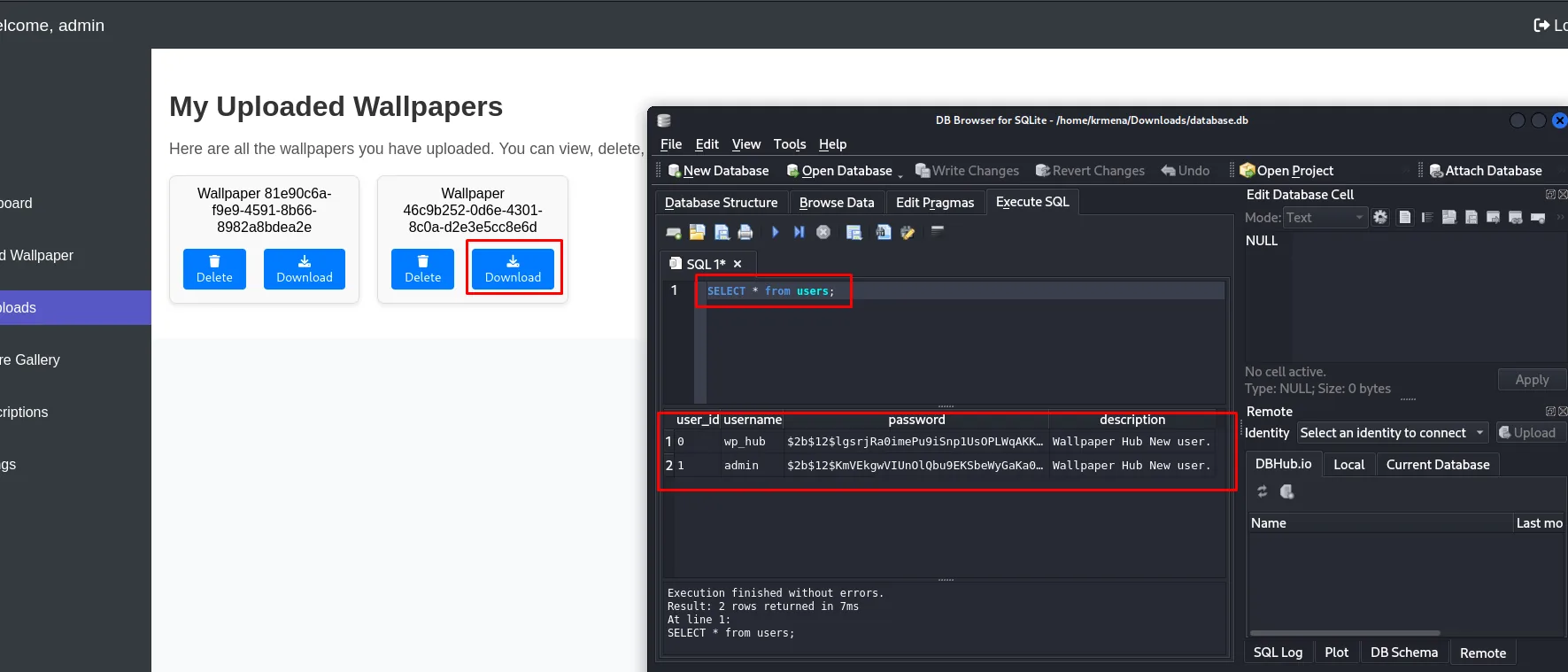The width and height of the screenshot is (1568, 672).
Task: Click the Open Database toolbar button
Action: 839,171
